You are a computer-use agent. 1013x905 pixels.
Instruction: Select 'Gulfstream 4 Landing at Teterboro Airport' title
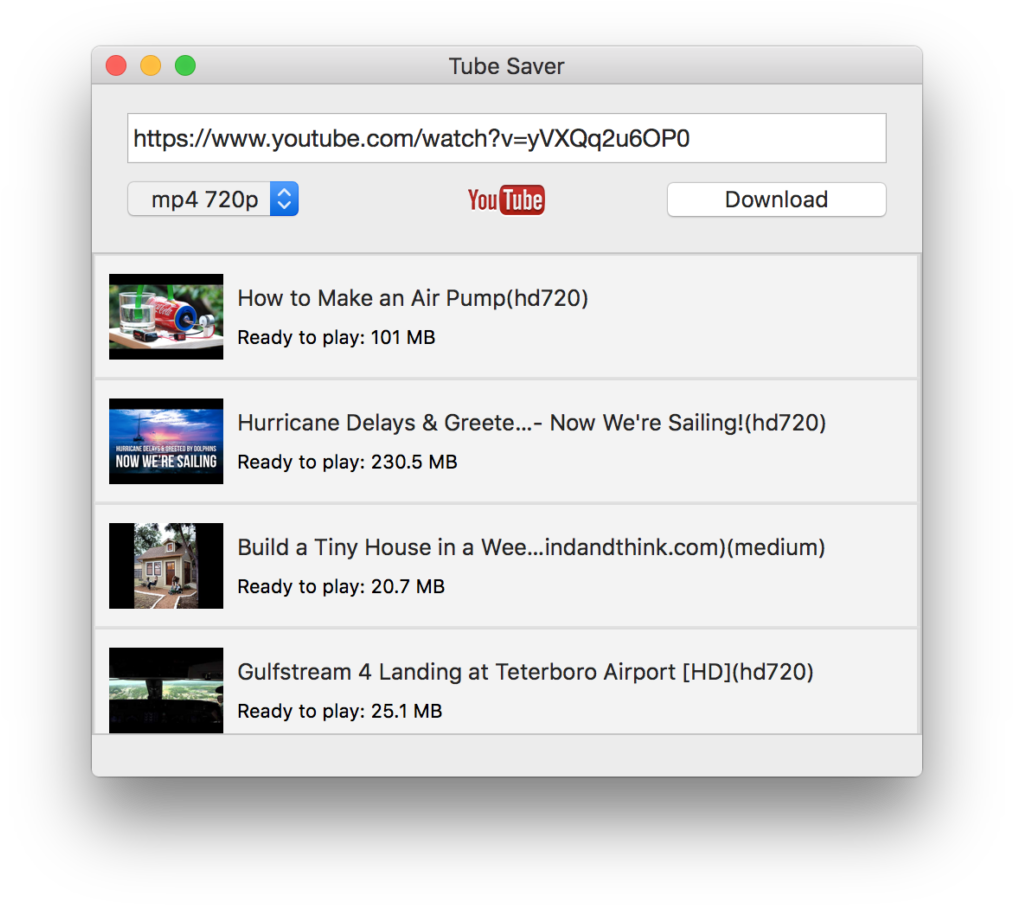(x=525, y=672)
